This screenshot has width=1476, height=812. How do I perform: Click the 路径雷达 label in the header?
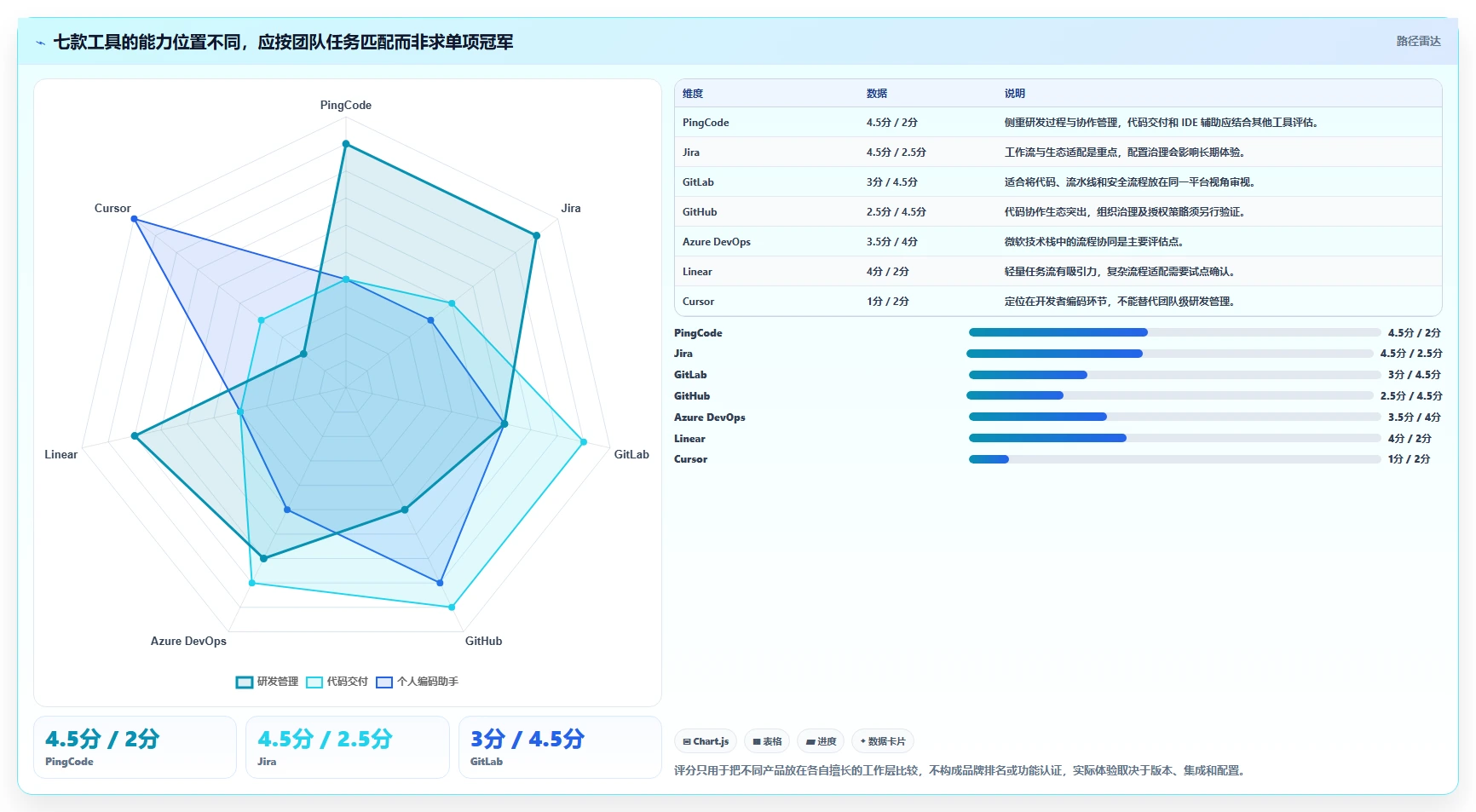tap(1418, 41)
